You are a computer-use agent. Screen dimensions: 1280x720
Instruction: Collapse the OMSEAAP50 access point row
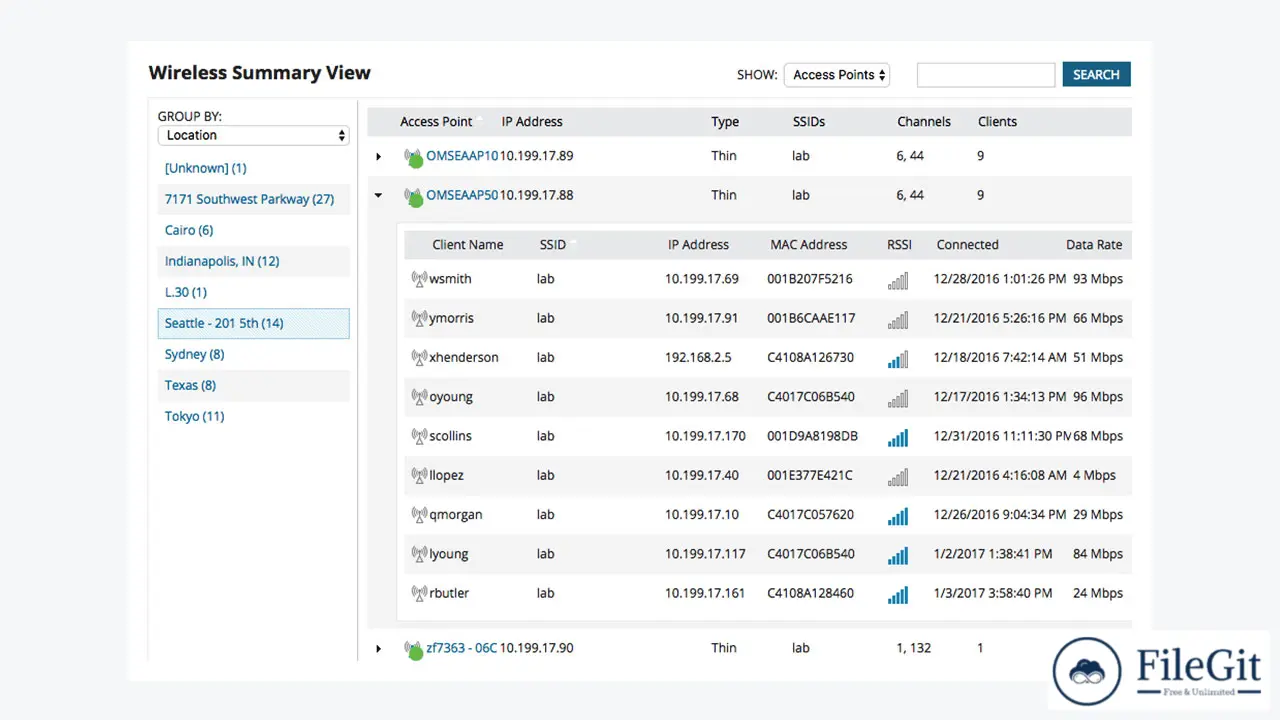click(x=379, y=196)
